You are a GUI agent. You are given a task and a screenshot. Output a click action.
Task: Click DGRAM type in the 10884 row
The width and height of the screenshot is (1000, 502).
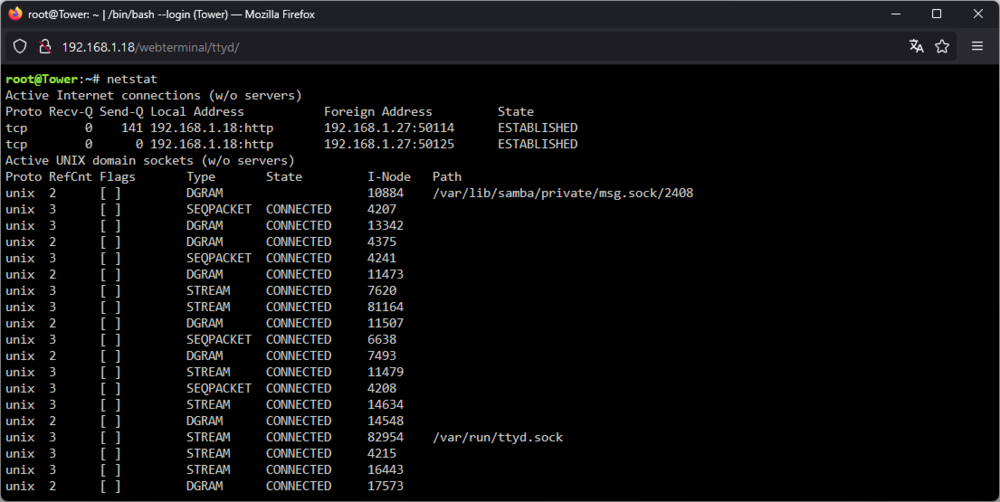coord(205,193)
